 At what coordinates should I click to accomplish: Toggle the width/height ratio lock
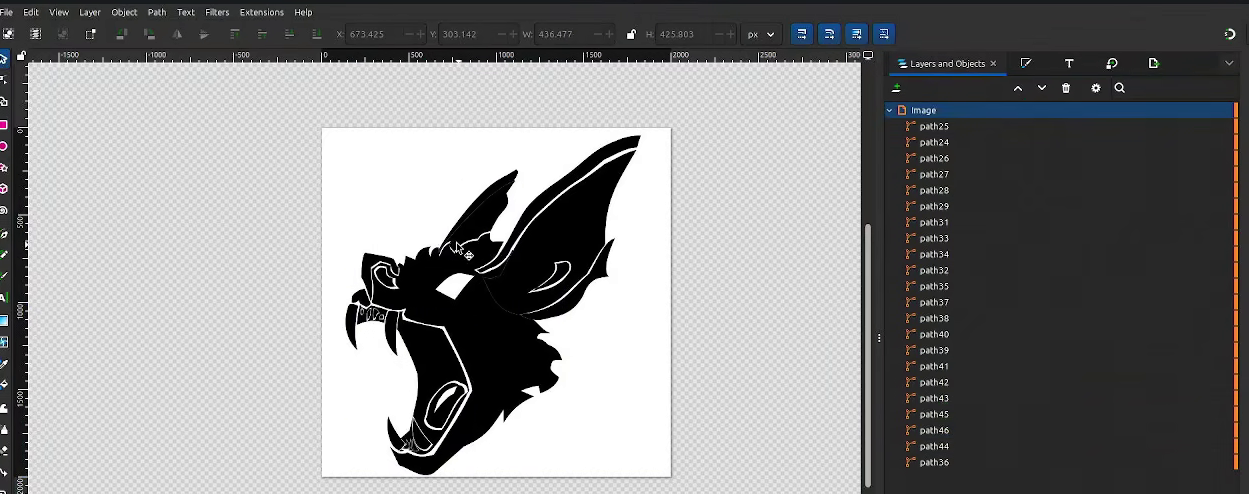630,34
